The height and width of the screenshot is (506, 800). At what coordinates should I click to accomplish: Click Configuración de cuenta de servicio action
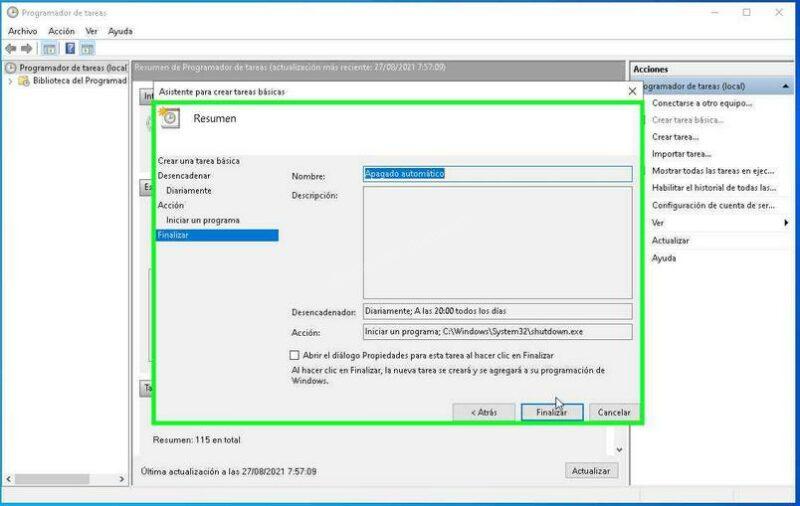[x=713, y=205]
